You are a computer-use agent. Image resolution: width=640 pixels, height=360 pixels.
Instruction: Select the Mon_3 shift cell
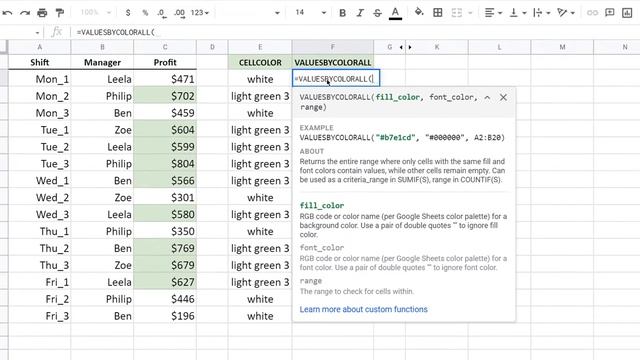point(40,113)
